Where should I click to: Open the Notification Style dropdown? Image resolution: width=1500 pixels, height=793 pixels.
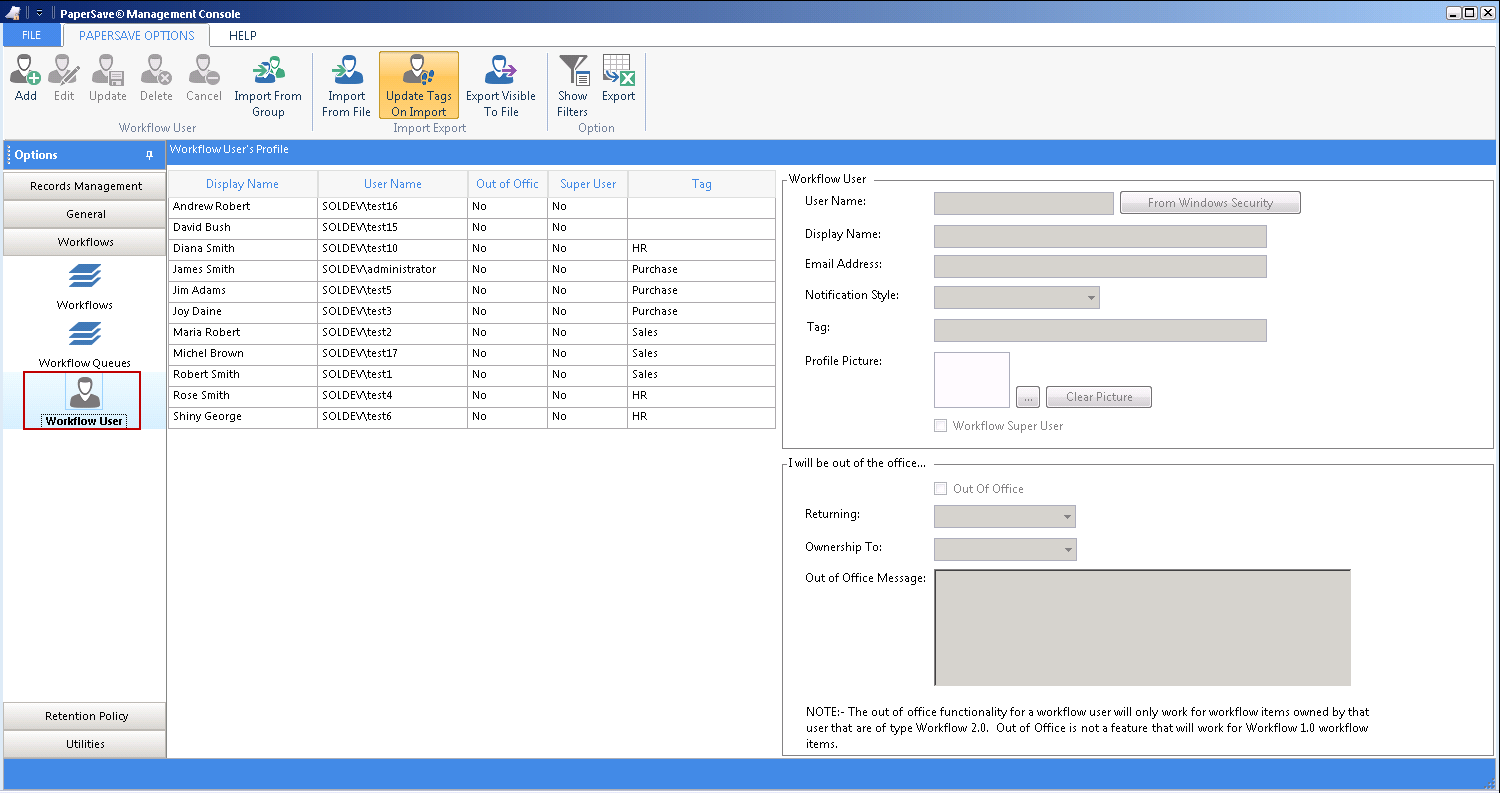[1090, 298]
